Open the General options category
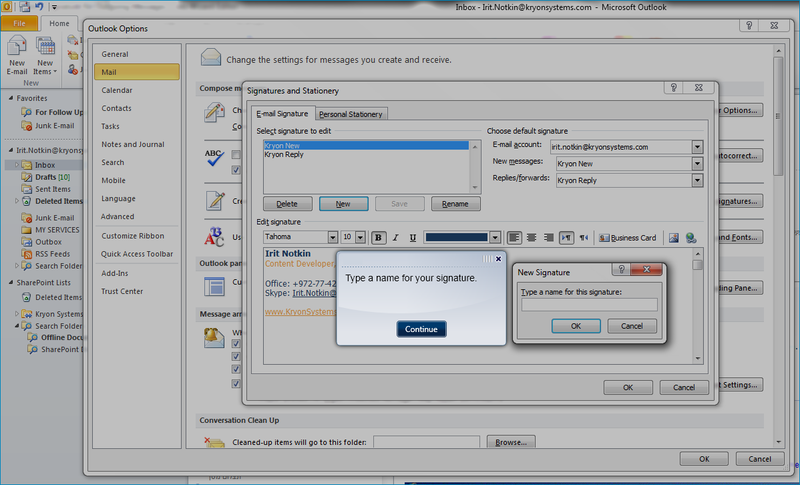 [136, 54]
